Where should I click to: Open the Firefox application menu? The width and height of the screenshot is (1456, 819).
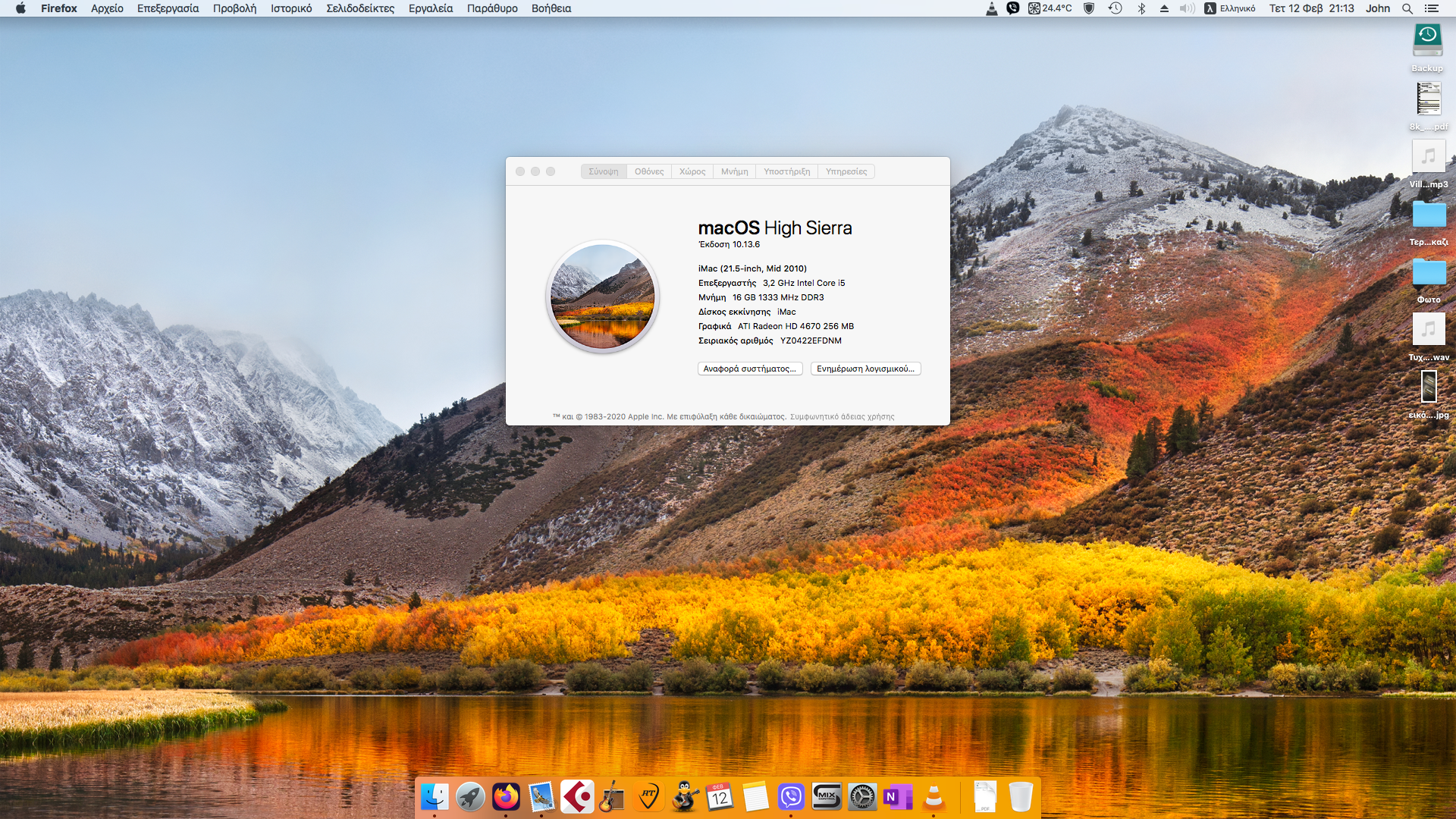point(59,8)
